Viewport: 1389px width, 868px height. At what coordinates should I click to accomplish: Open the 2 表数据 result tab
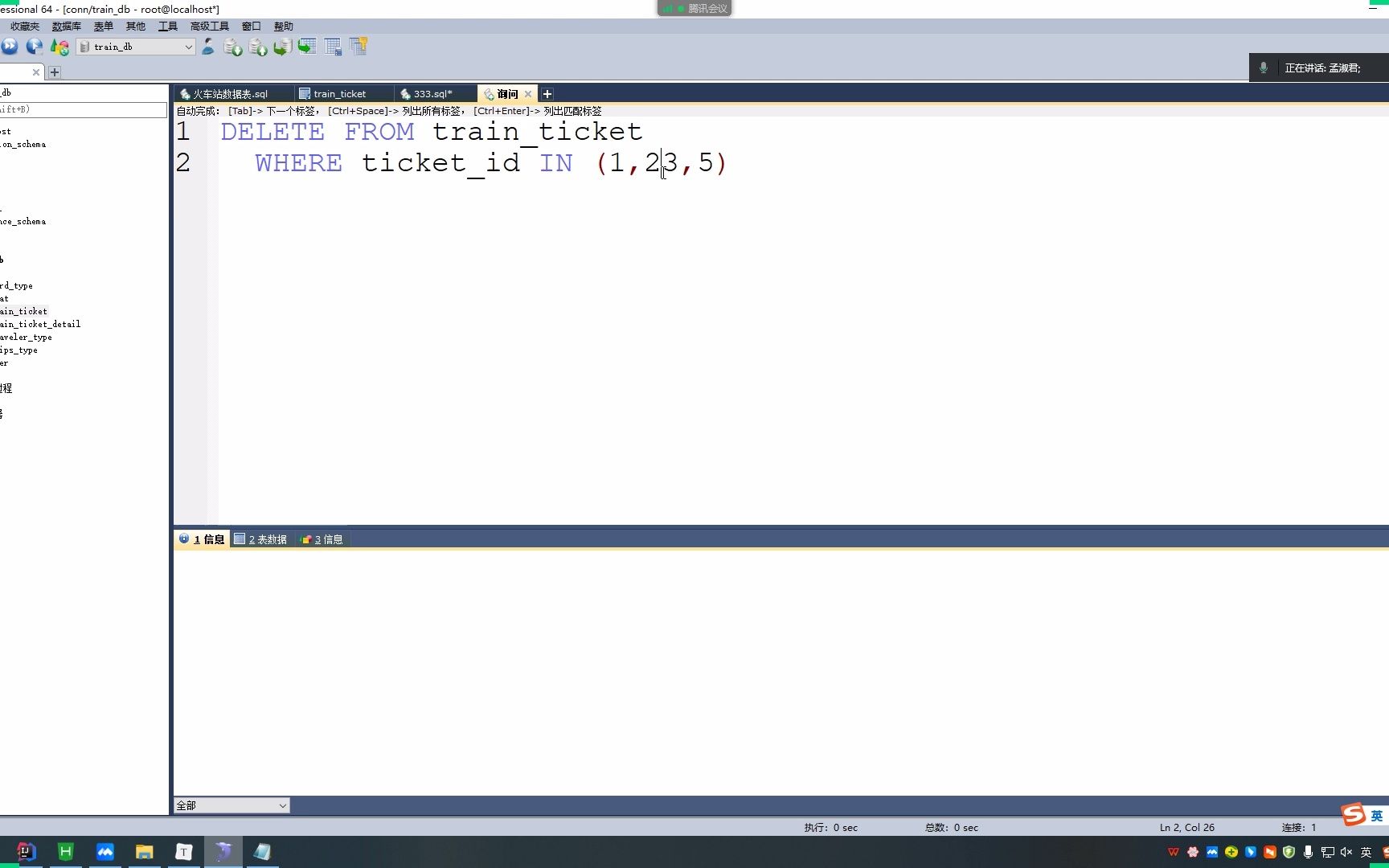tap(261, 539)
